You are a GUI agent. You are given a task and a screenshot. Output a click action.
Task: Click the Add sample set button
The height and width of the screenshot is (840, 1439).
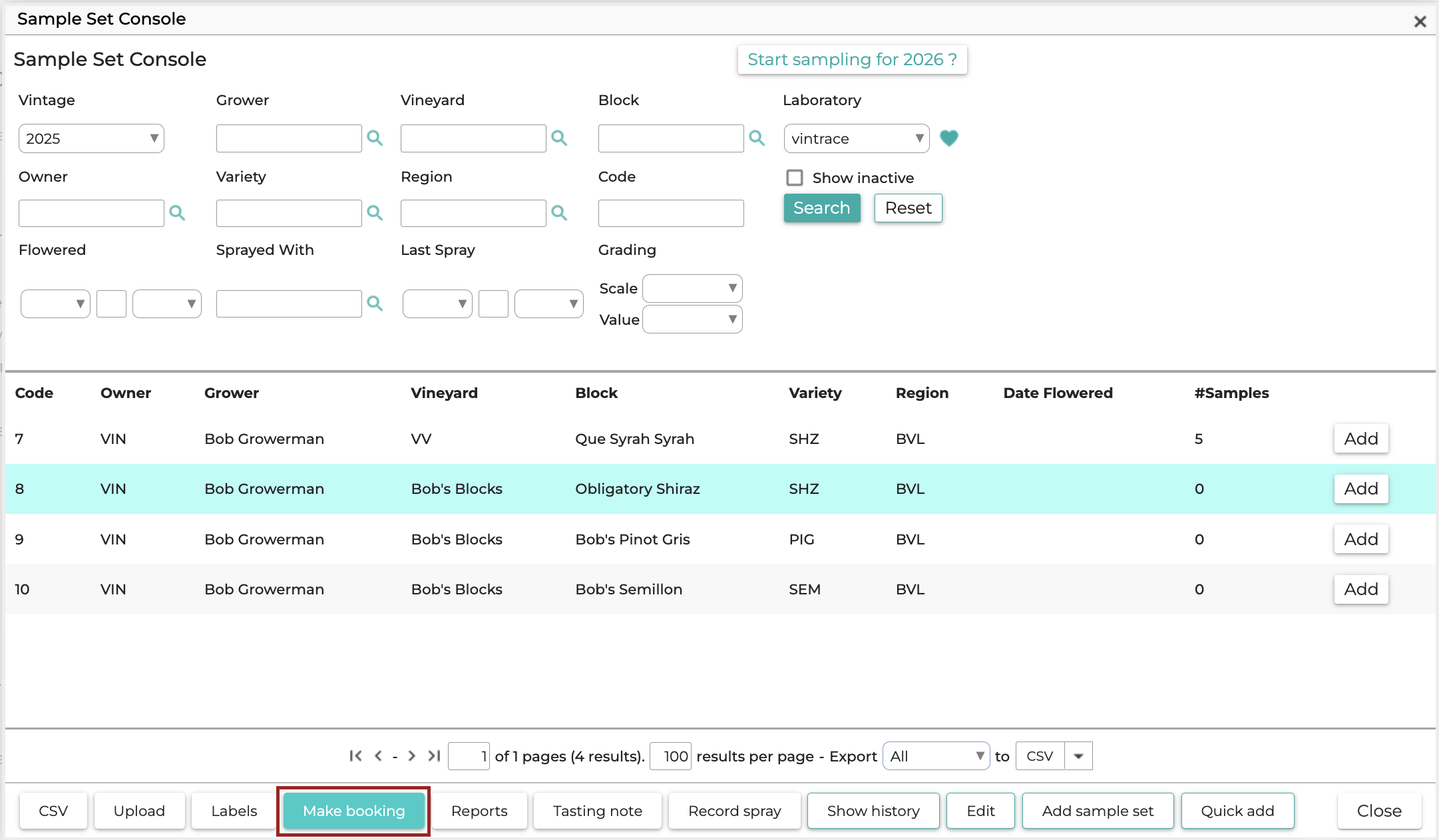tap(1098, 811)
